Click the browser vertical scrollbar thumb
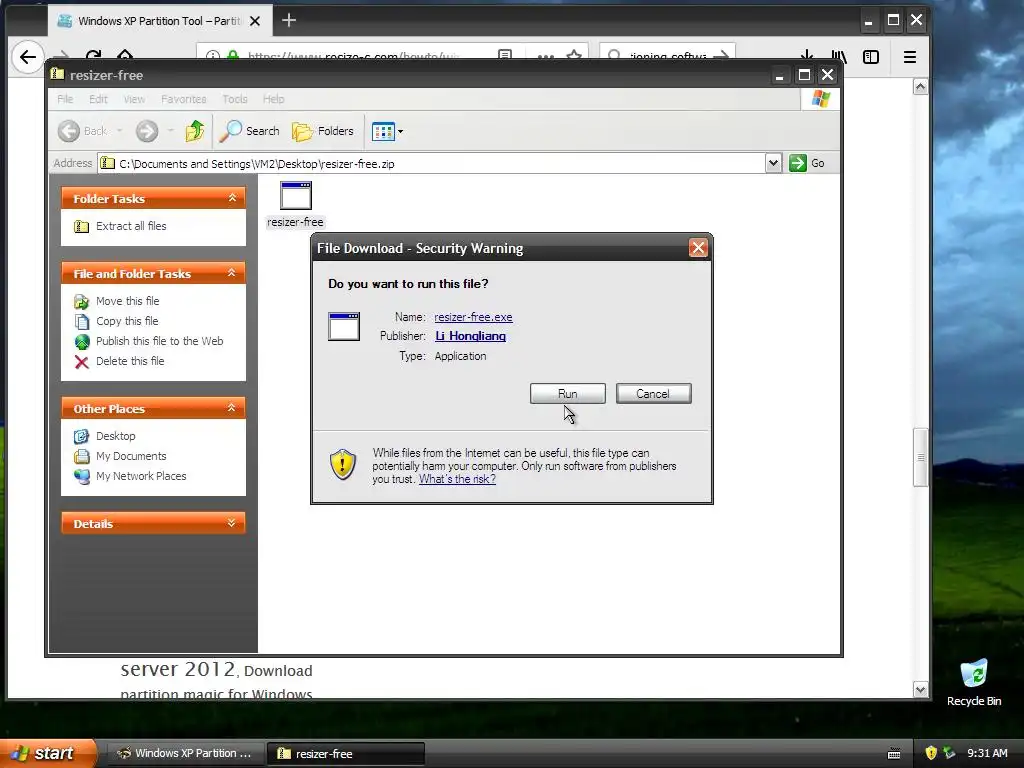Image resolution: width=1024 pixels, height=768 pixels. tap(921, 457)
